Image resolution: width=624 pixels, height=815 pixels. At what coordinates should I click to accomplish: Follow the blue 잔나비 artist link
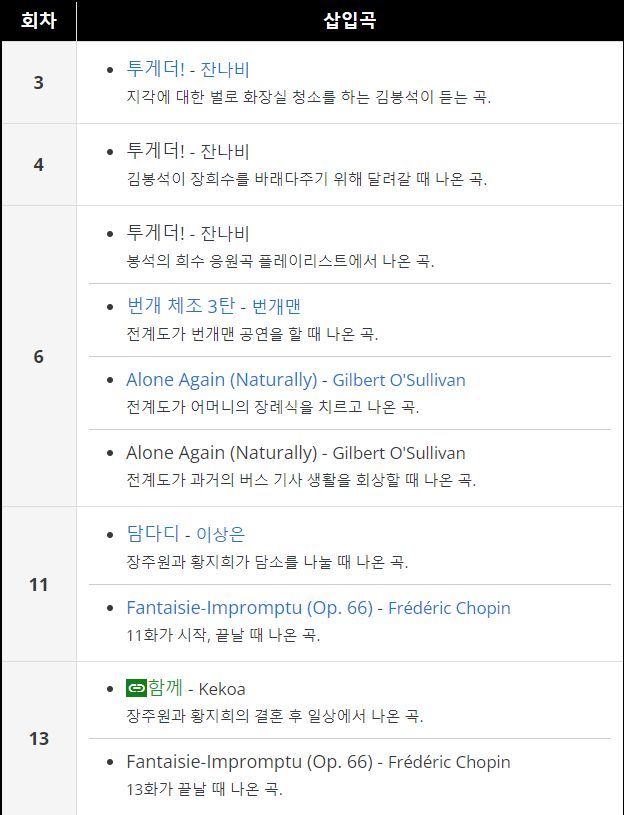[225, 70]
